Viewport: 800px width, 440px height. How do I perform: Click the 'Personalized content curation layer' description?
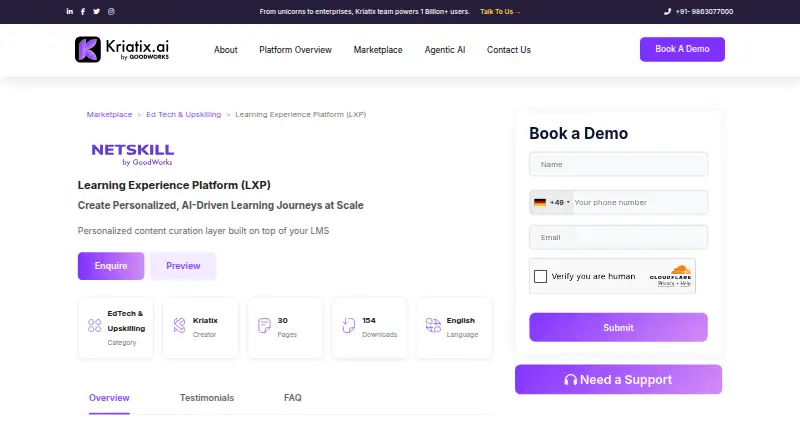click(203, 231)
